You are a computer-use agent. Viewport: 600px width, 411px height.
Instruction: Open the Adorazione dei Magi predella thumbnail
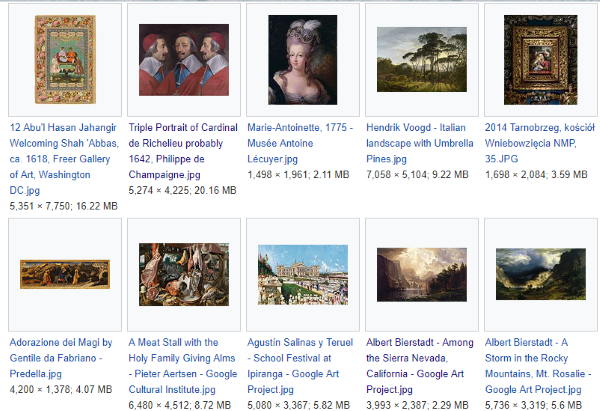click(65, 274)
